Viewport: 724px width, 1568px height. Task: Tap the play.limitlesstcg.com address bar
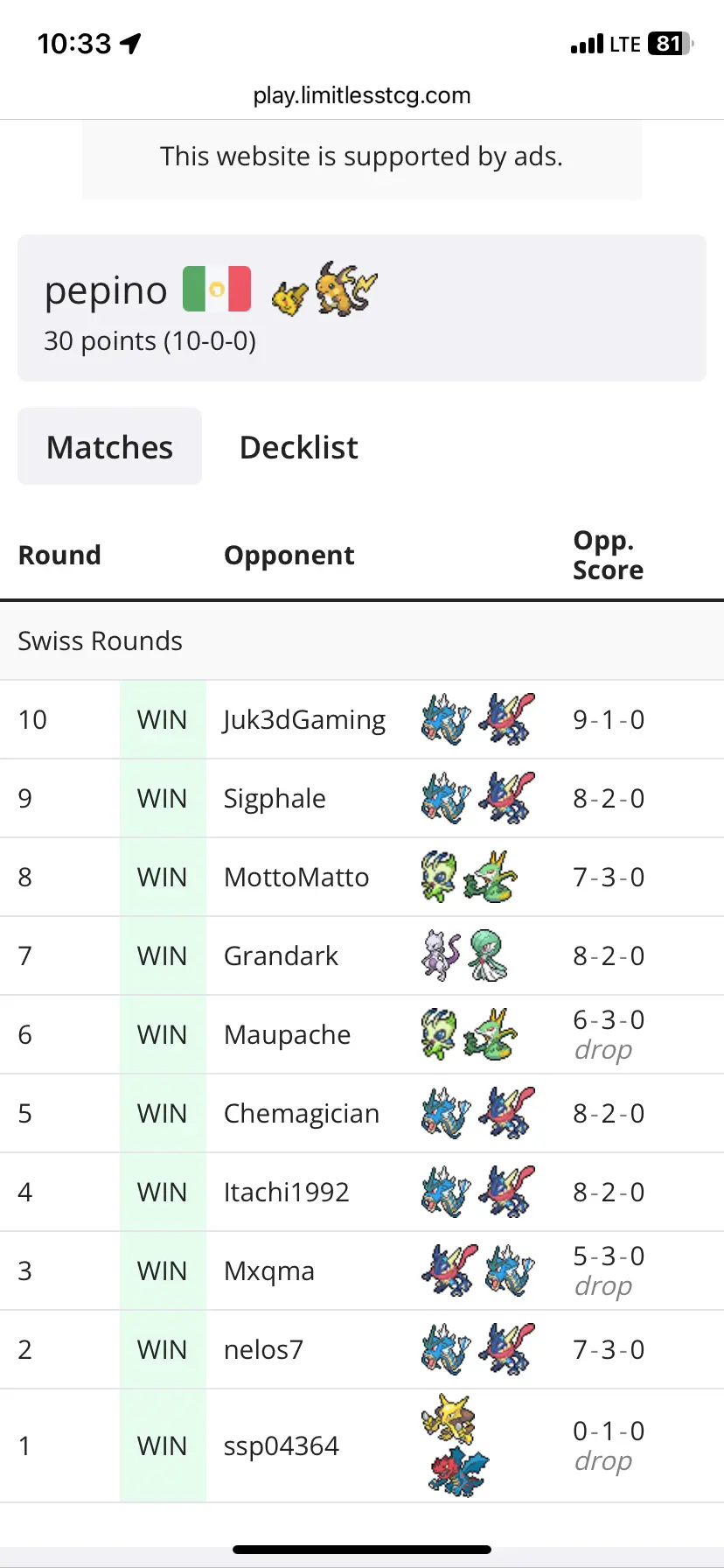point(362,95)
